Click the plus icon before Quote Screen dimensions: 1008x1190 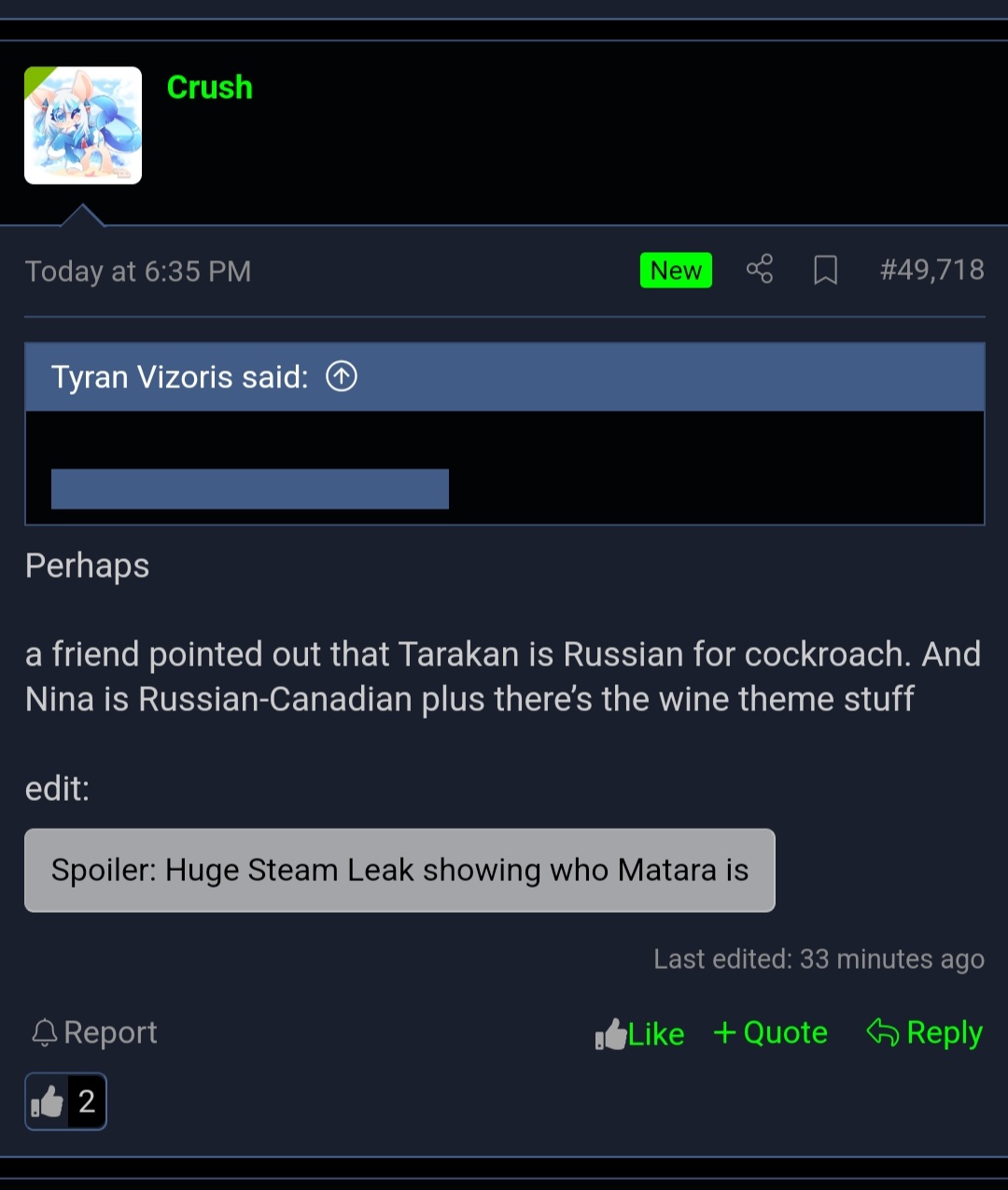[725, 1032]
